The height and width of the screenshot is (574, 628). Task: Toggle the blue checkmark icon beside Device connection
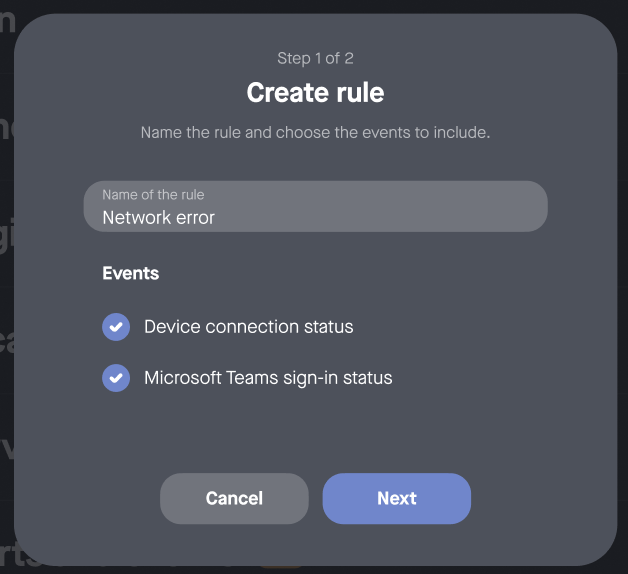pyautogui.click(x=116, y=327)
